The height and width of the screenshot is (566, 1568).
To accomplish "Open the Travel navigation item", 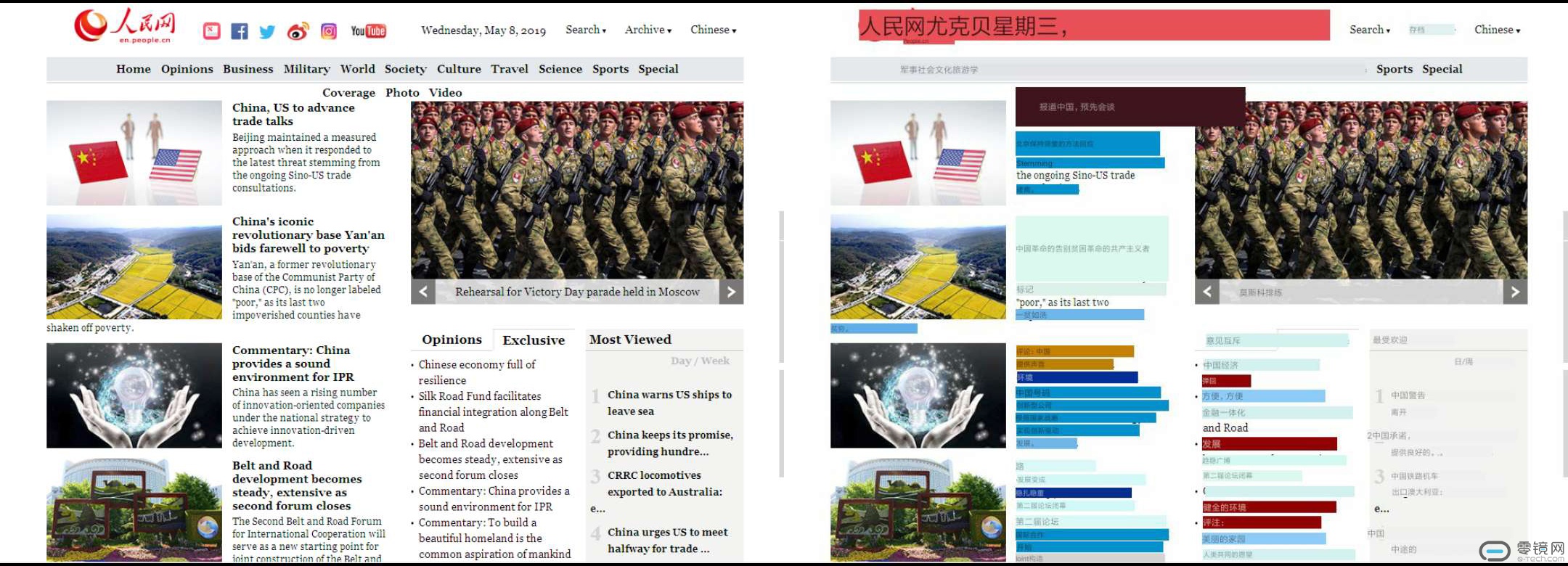I will [510, 69].
